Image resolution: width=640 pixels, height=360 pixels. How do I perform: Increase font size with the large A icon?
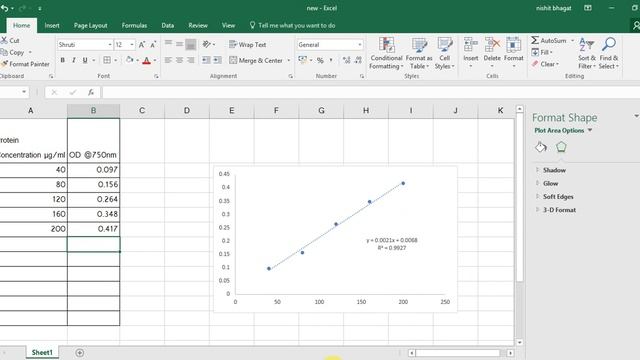tap(142, 44)
